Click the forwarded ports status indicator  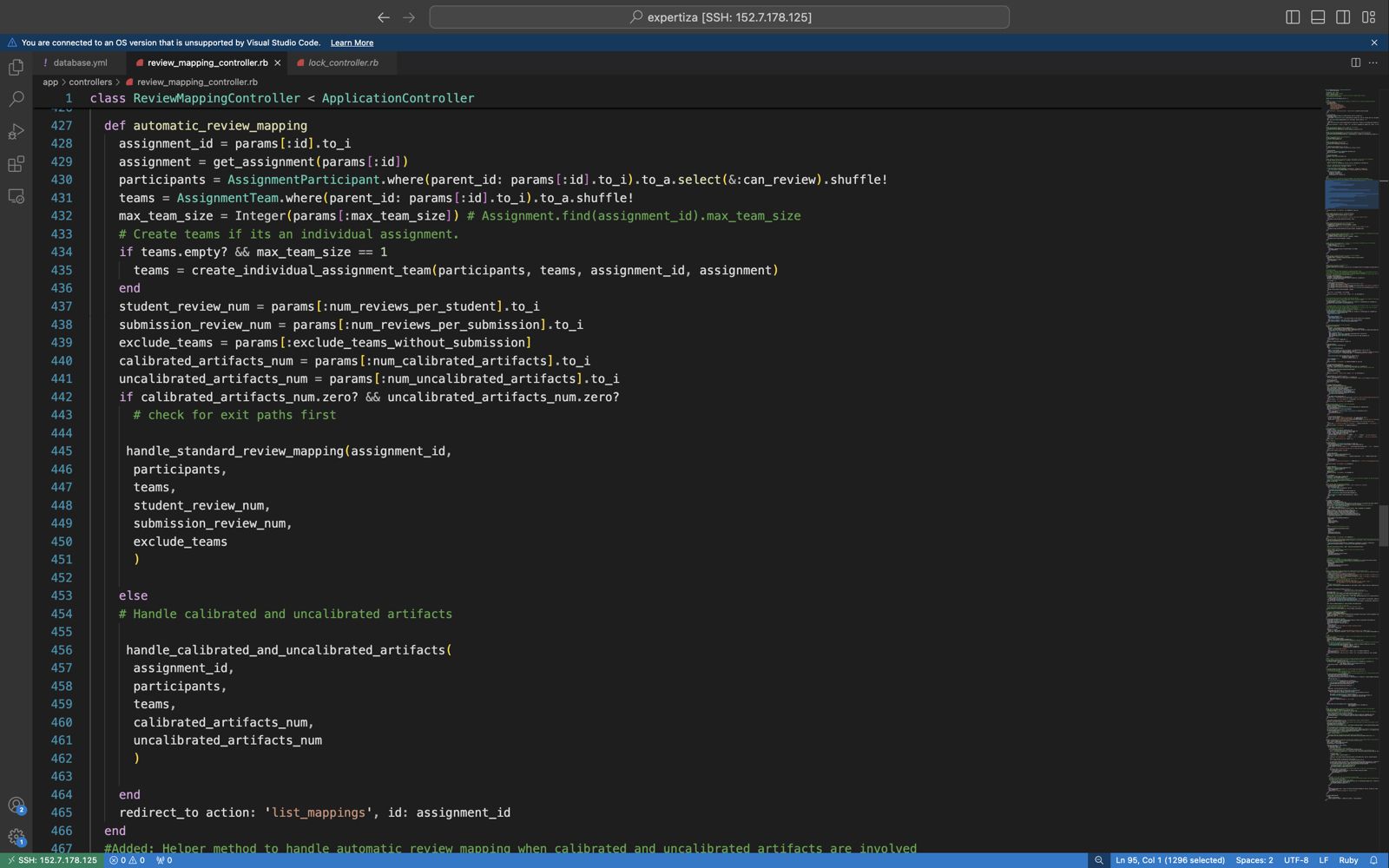pyautogui.click(x=164, y=860)
